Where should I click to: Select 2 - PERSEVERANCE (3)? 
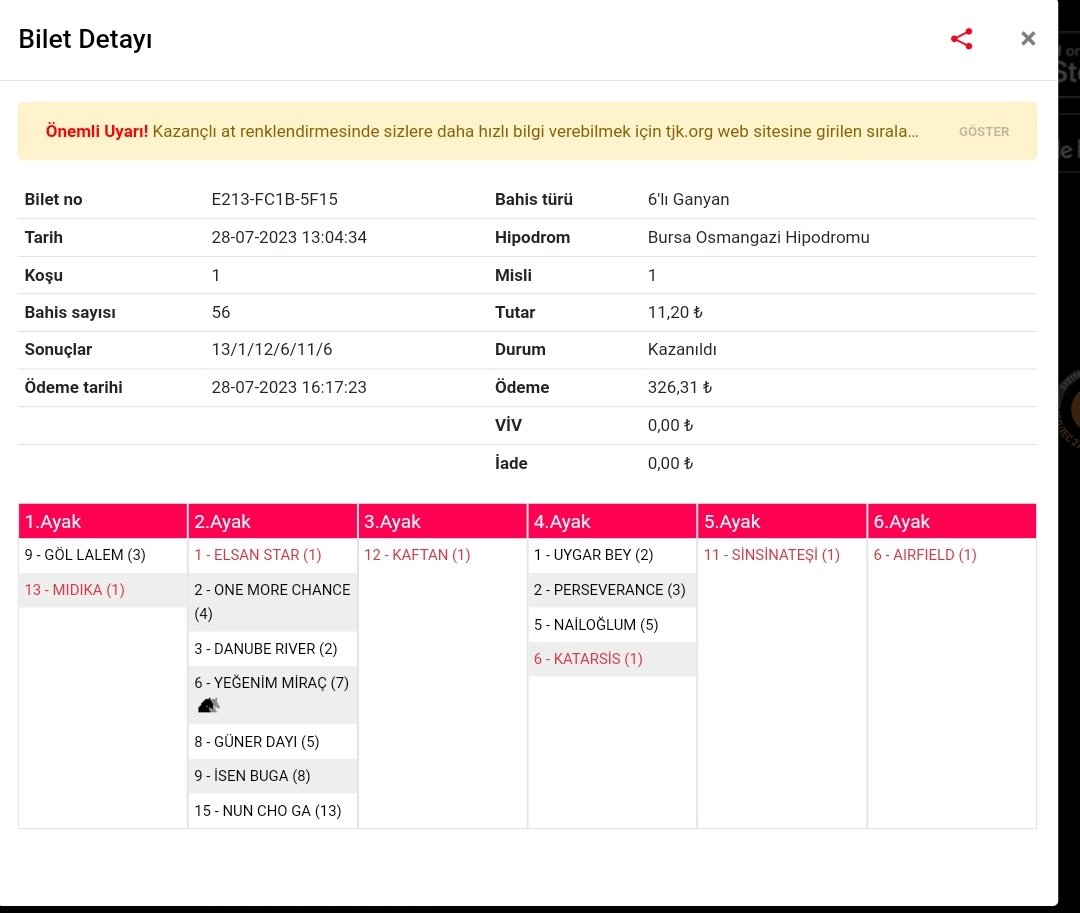(x=610, y=590)
